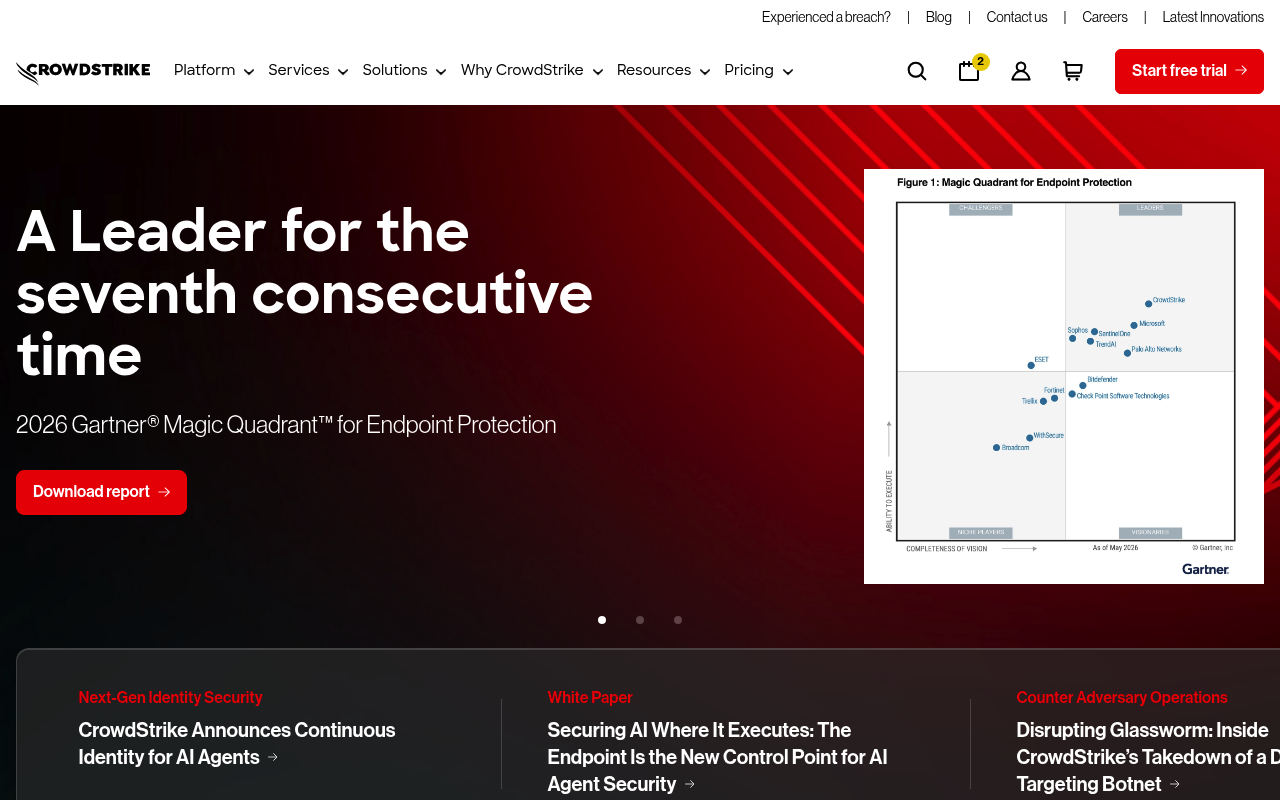Expand the Services menu
The height and width of the screenshot is (800, 1280).
[x=308, y=71]
